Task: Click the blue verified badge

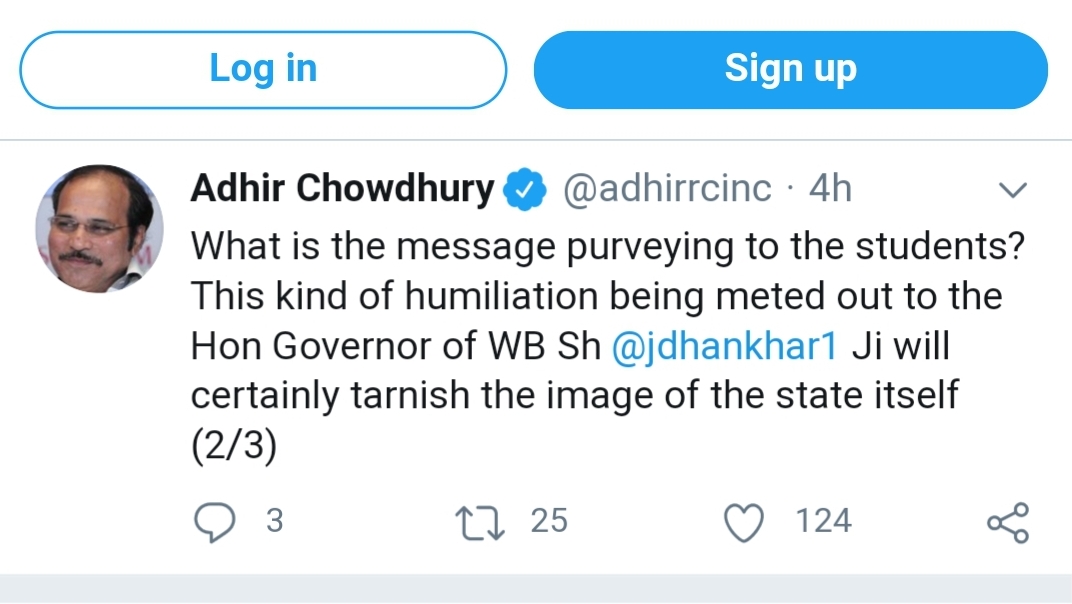Action: click(x=525, y=189)
